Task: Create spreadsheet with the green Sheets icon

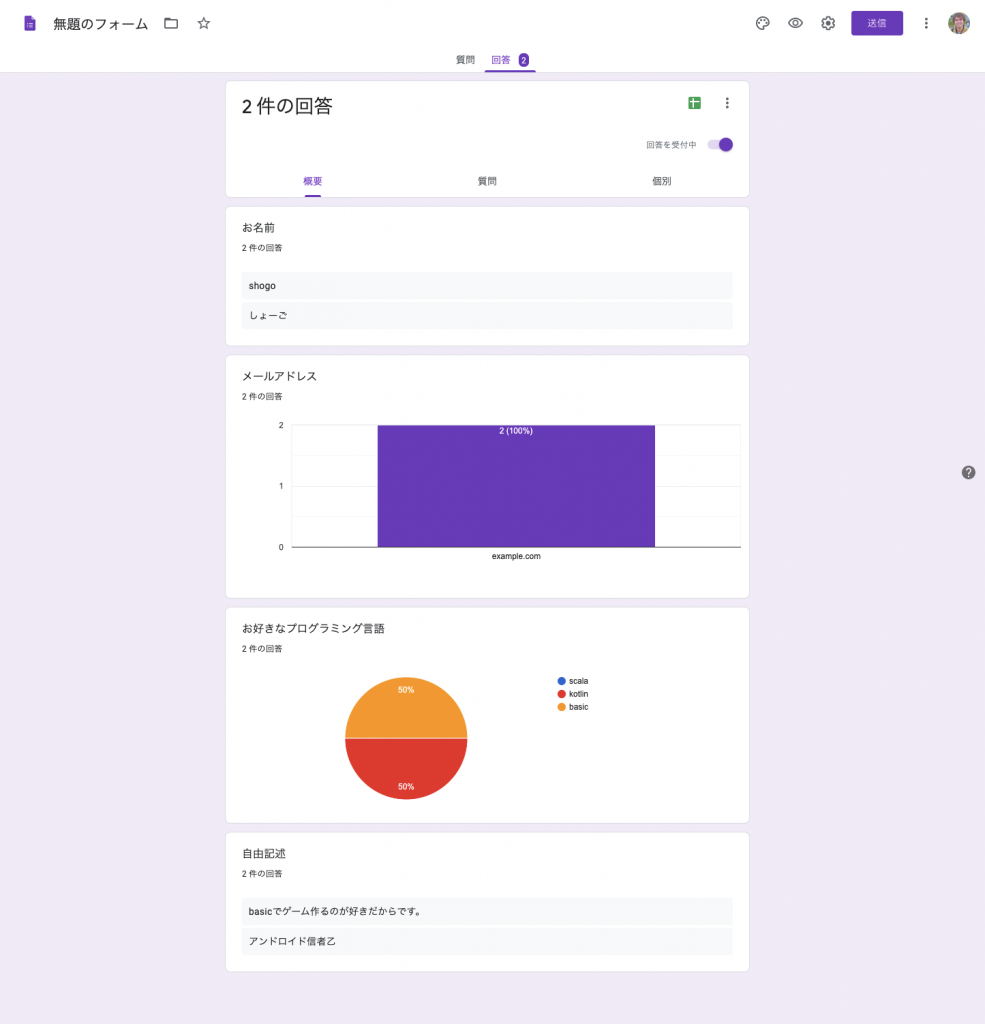Action: (x=694, y=103)
